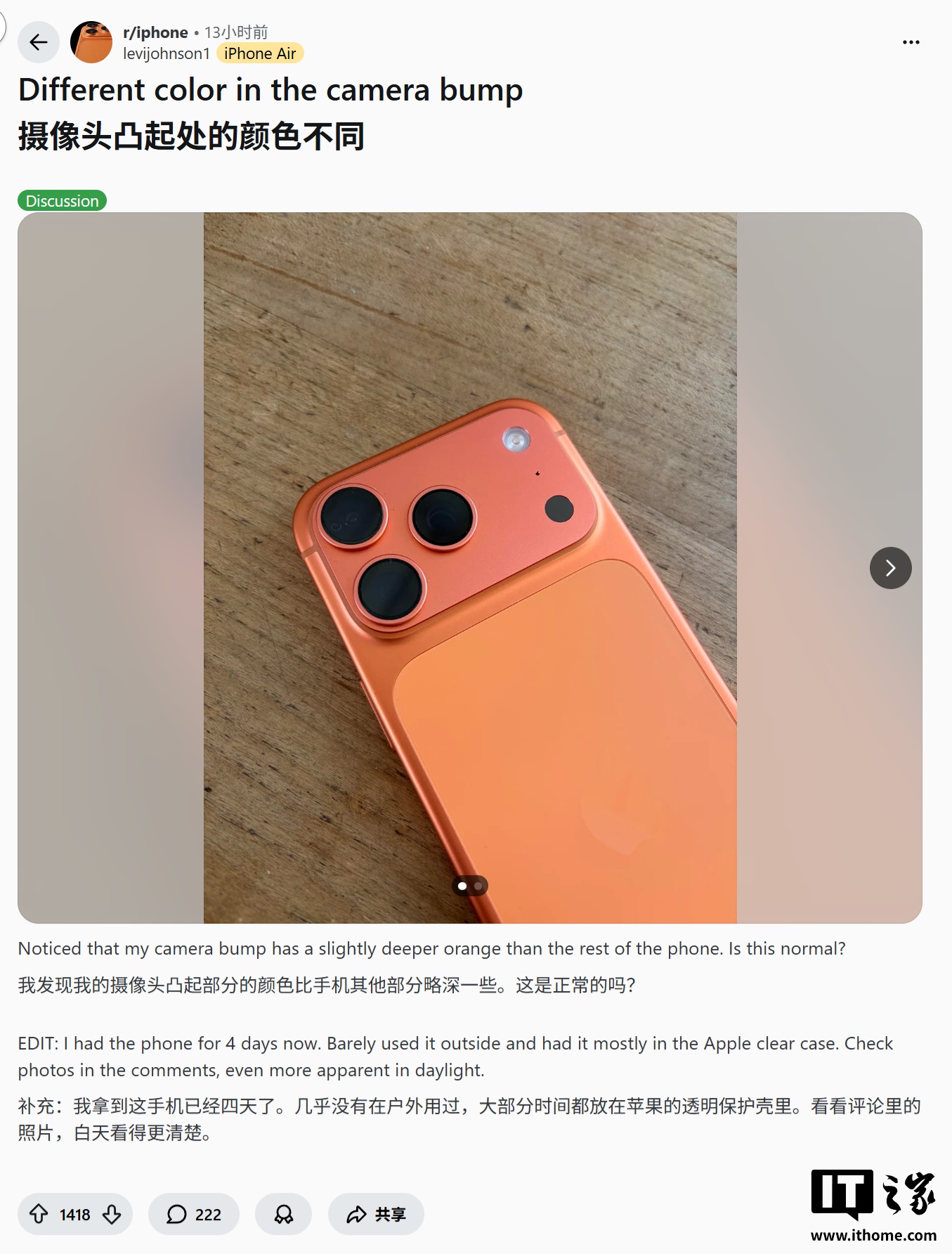The height and width of the screenshot is (1254, 952).
Task: Click the IT之家 logo watermark
Action: tap(873, 1194)
